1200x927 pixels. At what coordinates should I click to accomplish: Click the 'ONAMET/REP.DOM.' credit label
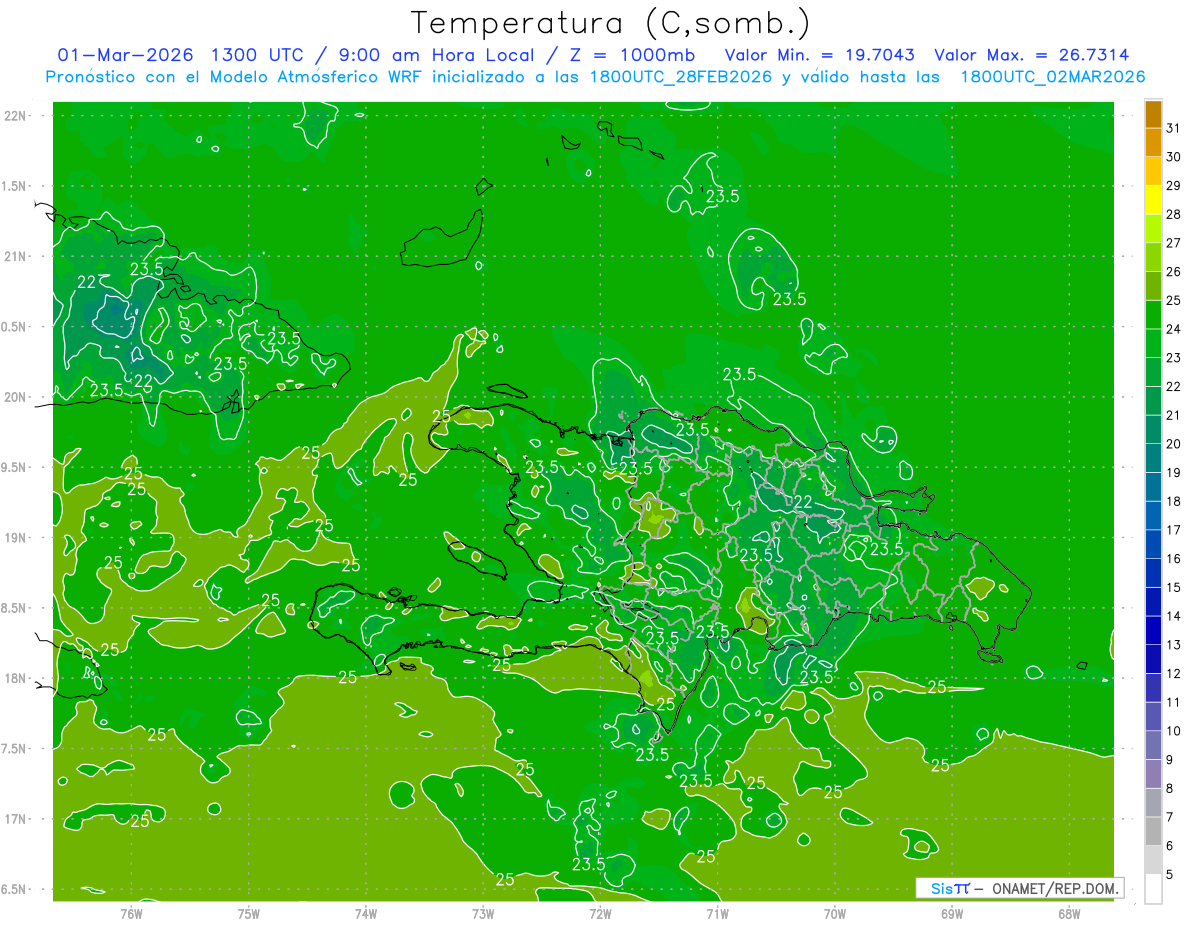1053,888
